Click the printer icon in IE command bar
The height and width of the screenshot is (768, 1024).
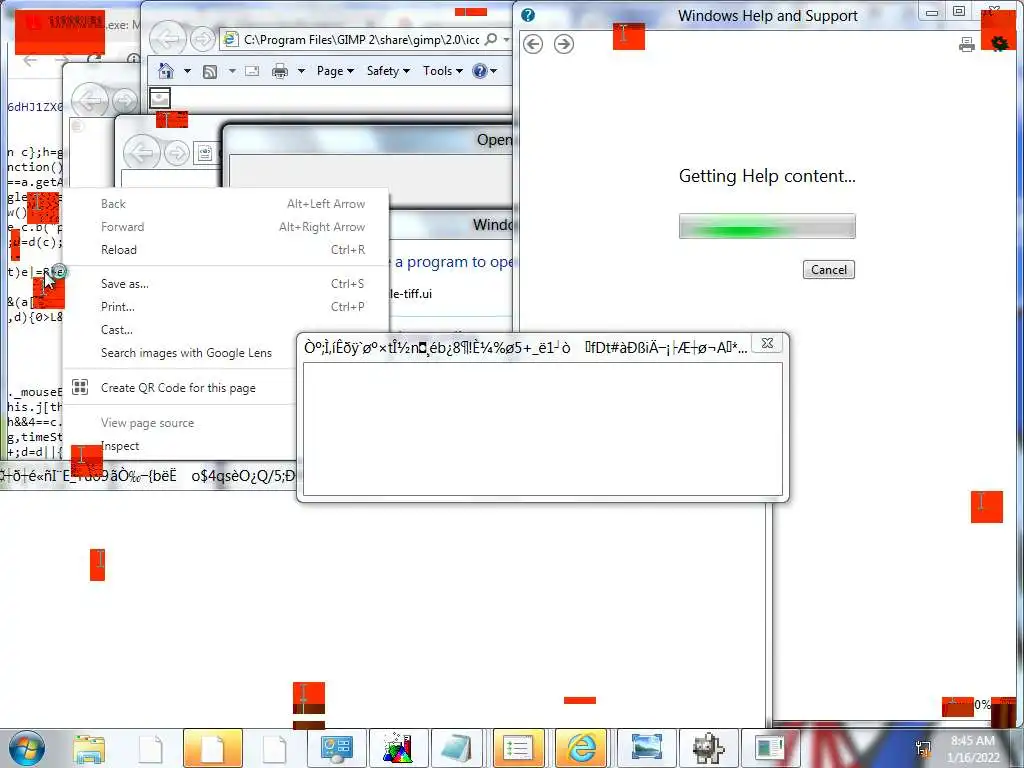click(280, 71)
